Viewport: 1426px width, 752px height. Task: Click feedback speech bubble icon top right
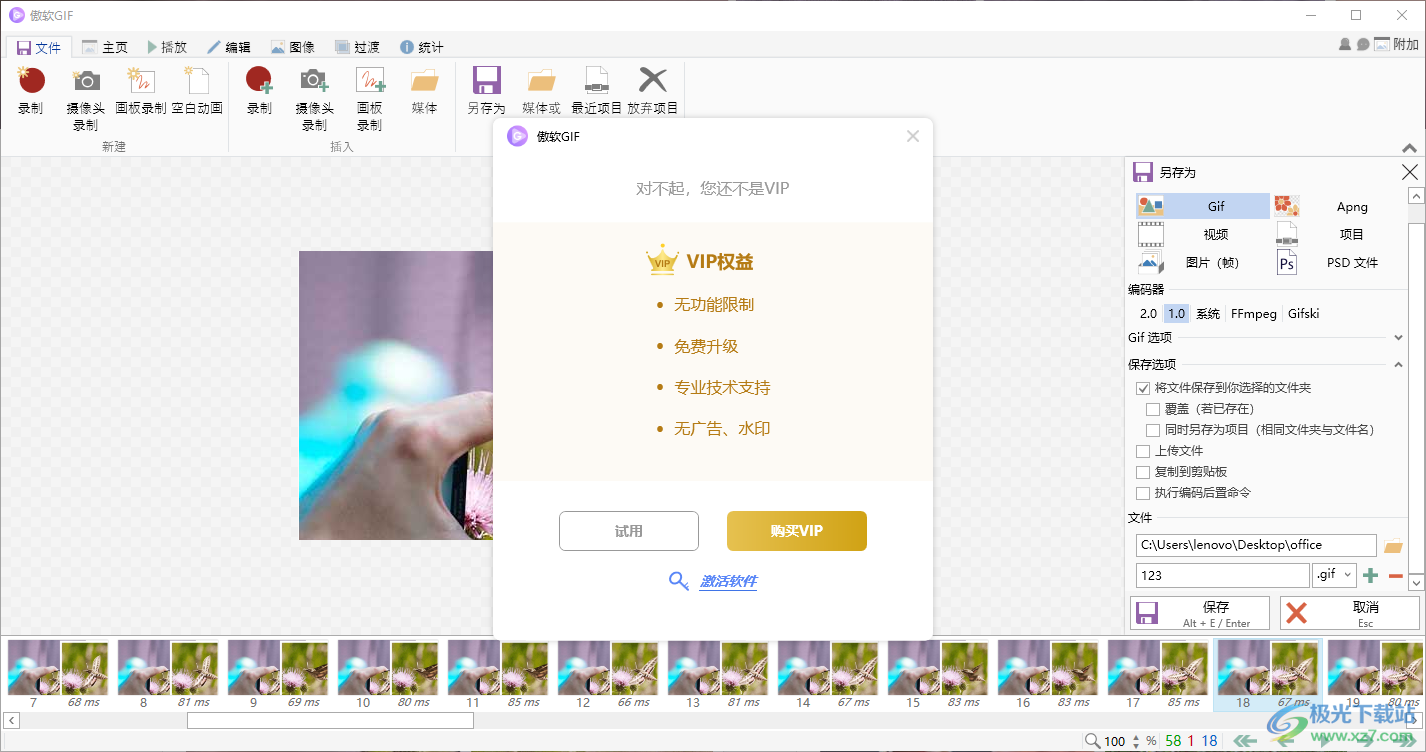1362,45
